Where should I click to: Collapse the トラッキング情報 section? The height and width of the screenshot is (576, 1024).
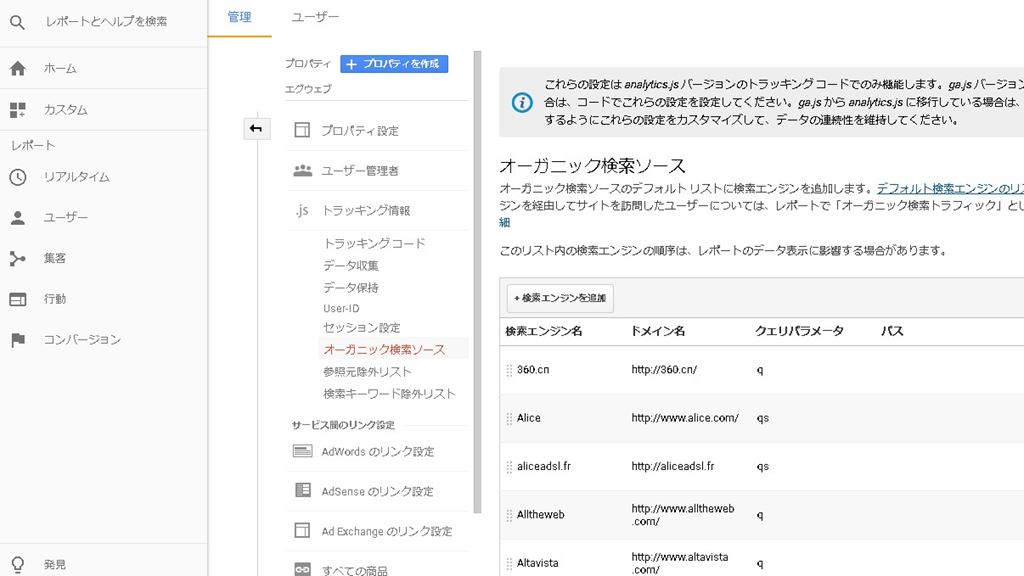(x=365, y=211)
